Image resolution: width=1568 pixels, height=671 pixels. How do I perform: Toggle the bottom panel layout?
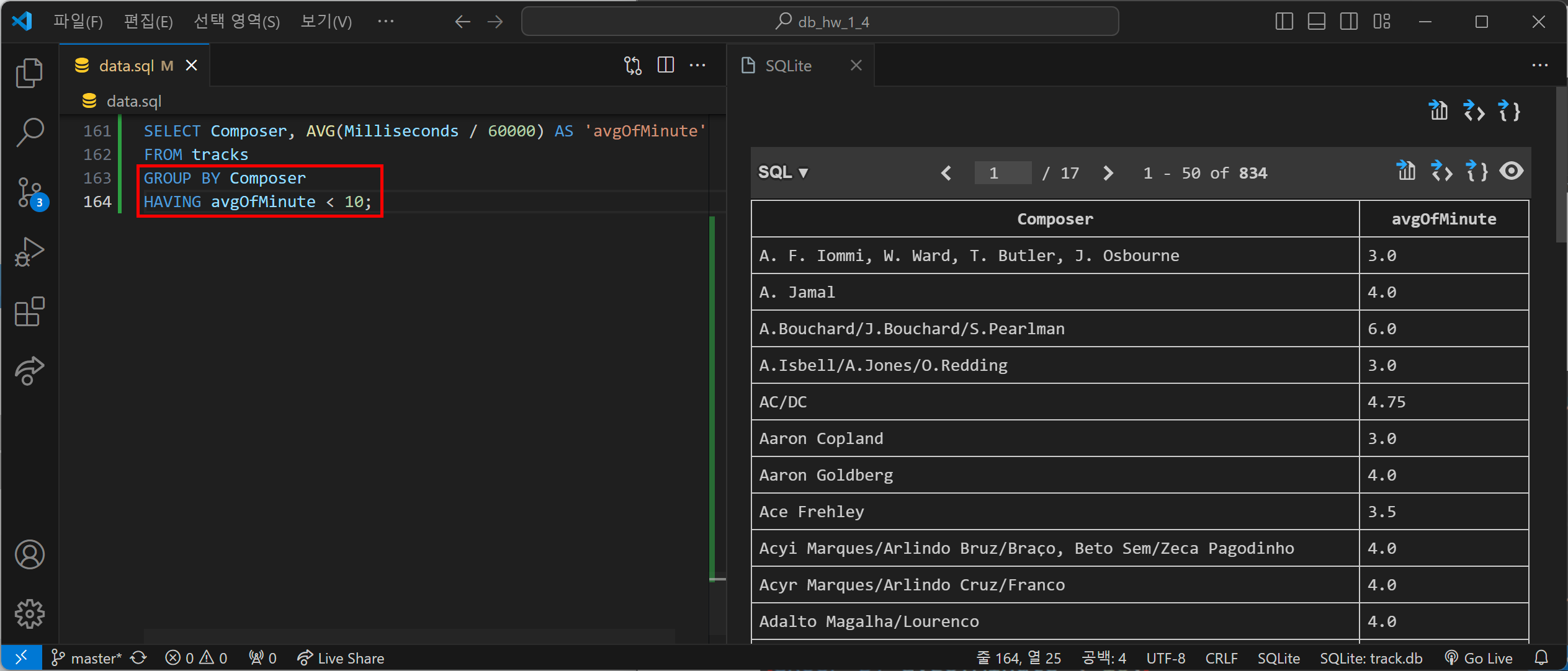point(1316,22)
